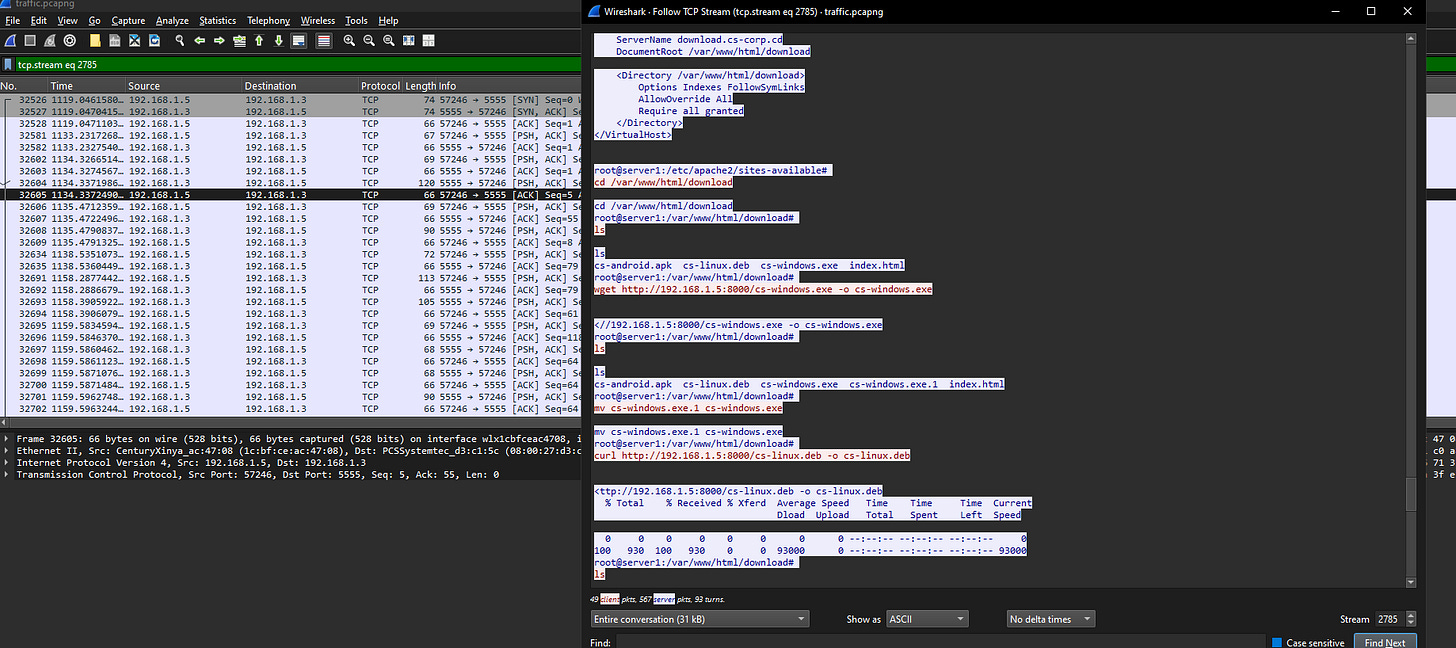The width and height of the screenshot is (1456, 648).
Task: Open the Analyze menu
Action: pyautogui.click(x=172, y=20)
